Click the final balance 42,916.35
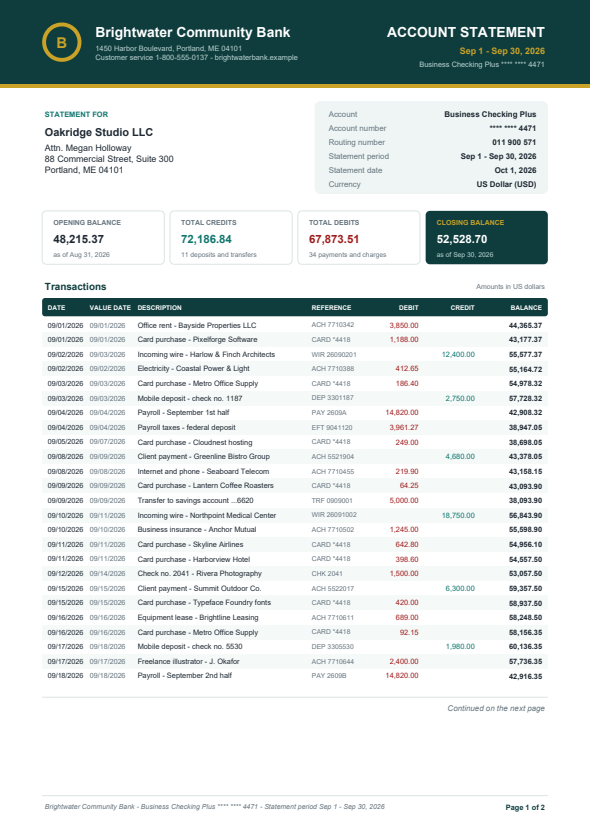Image resolution: width=590 pixels, height=835 pixels. [x=525, y=677]
